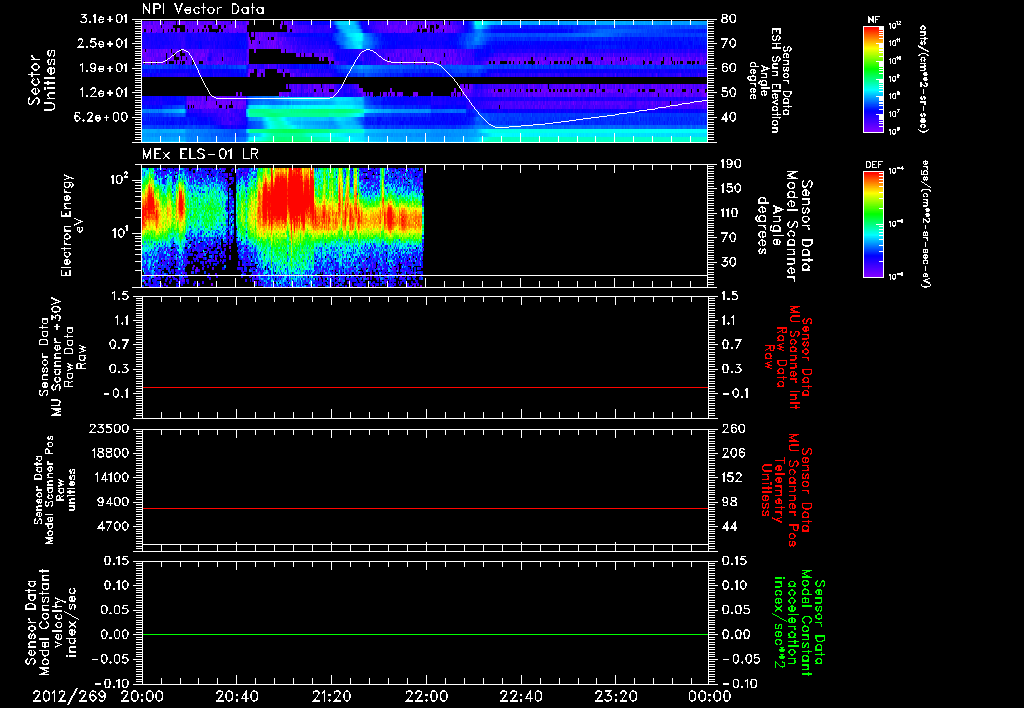Click the '152' telemetry tick label
This screenshot has width=1024, height=708.
pyautogui.click(x=732, y=477)
